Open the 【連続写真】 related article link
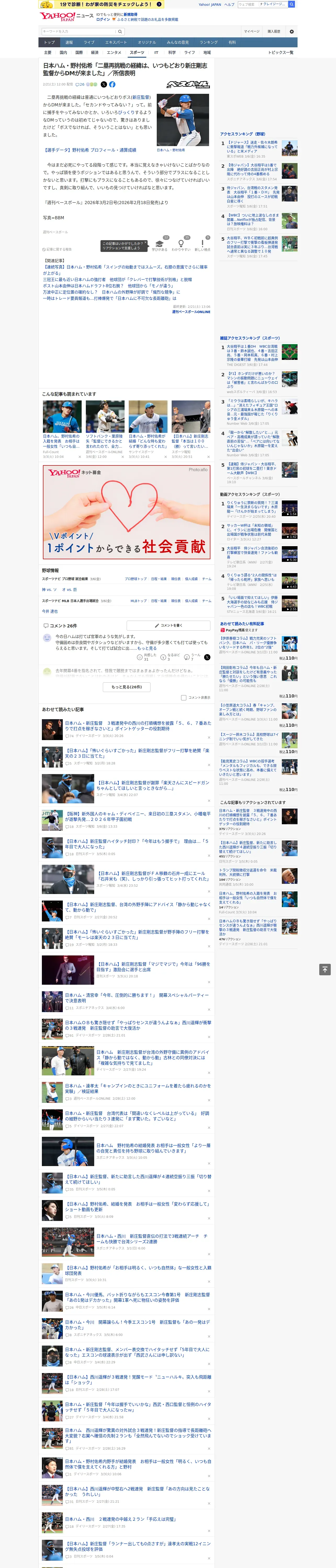 [x=125, y=270]
